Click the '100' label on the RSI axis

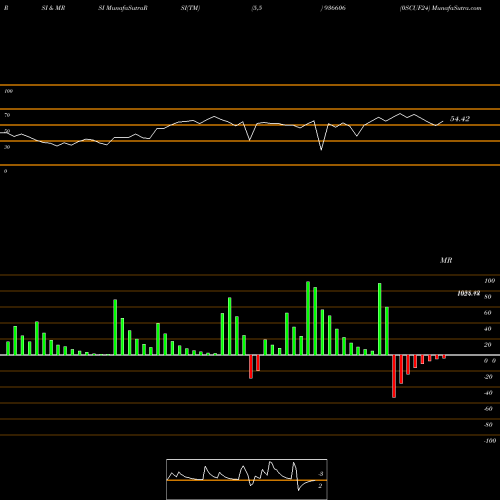[8, 91]
